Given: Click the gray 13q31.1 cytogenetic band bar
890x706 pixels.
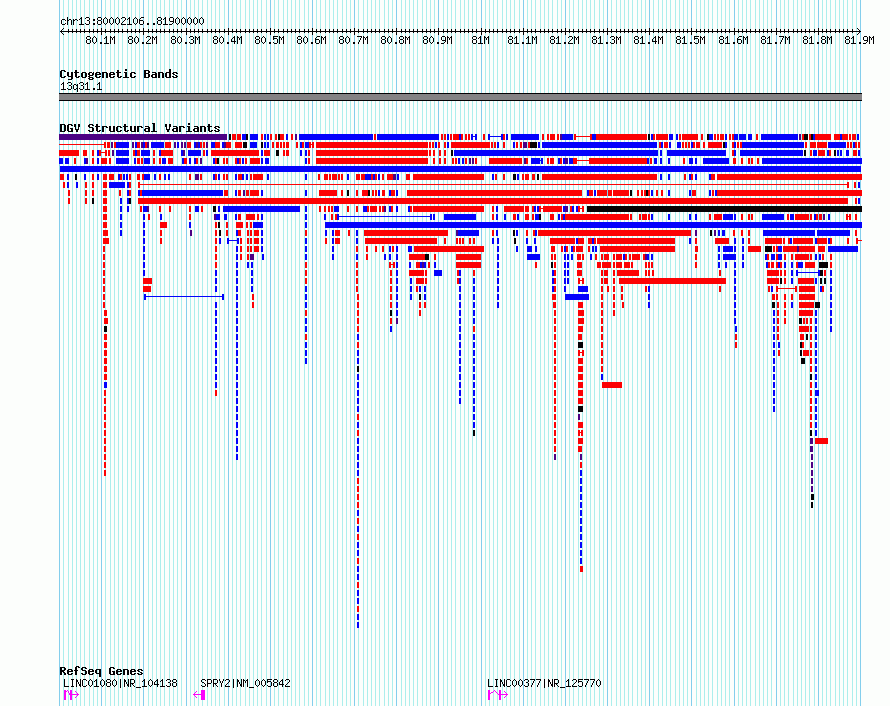Looking at the screenshot, I should [460, 97].
